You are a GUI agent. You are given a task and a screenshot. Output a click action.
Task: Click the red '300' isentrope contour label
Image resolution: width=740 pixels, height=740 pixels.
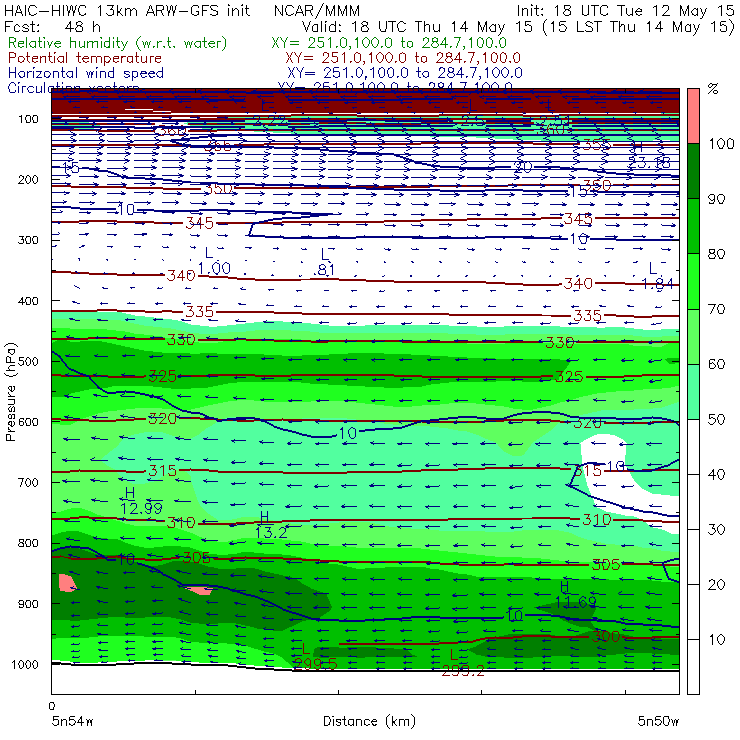click(x=606, y=636)
